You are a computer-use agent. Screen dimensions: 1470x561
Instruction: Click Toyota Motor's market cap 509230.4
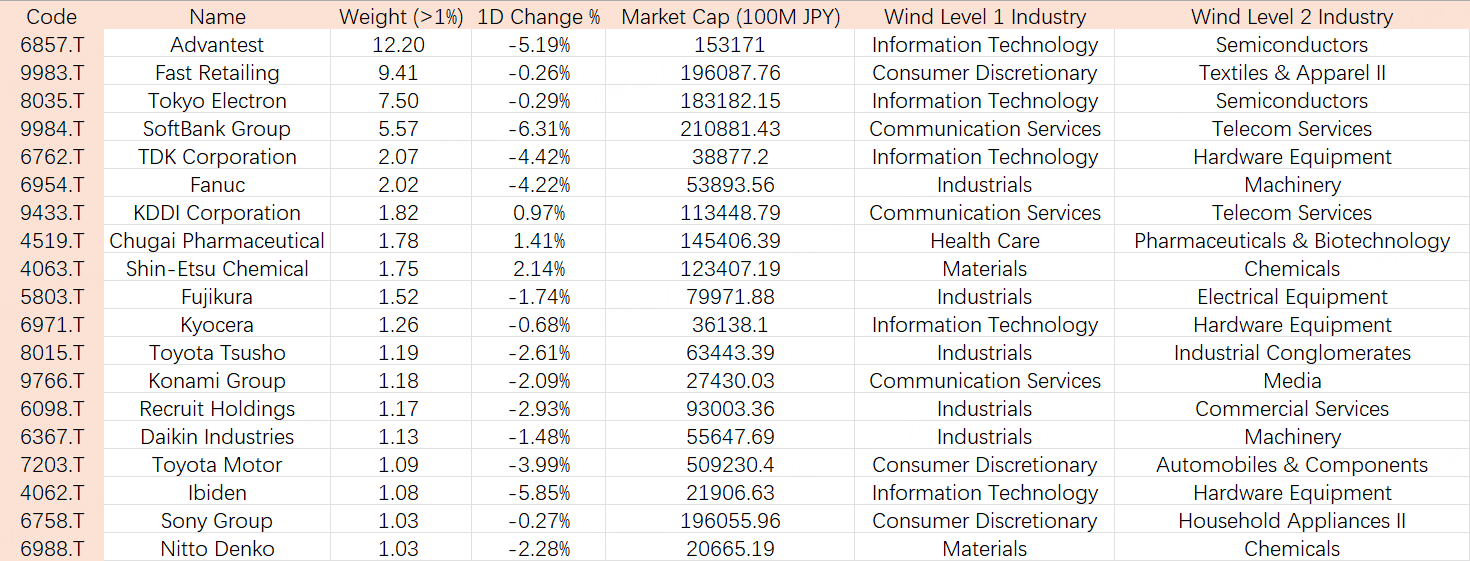tap(731, 465)
